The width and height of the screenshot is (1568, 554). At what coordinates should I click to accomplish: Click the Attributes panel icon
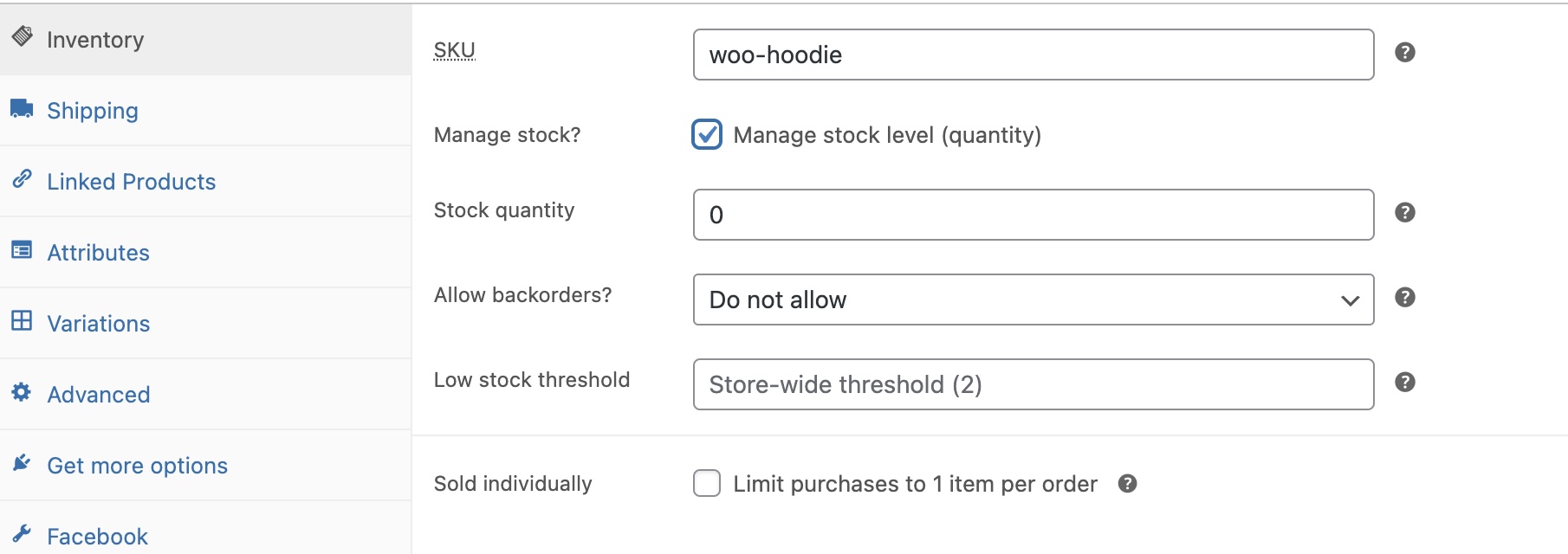(22, 251)
